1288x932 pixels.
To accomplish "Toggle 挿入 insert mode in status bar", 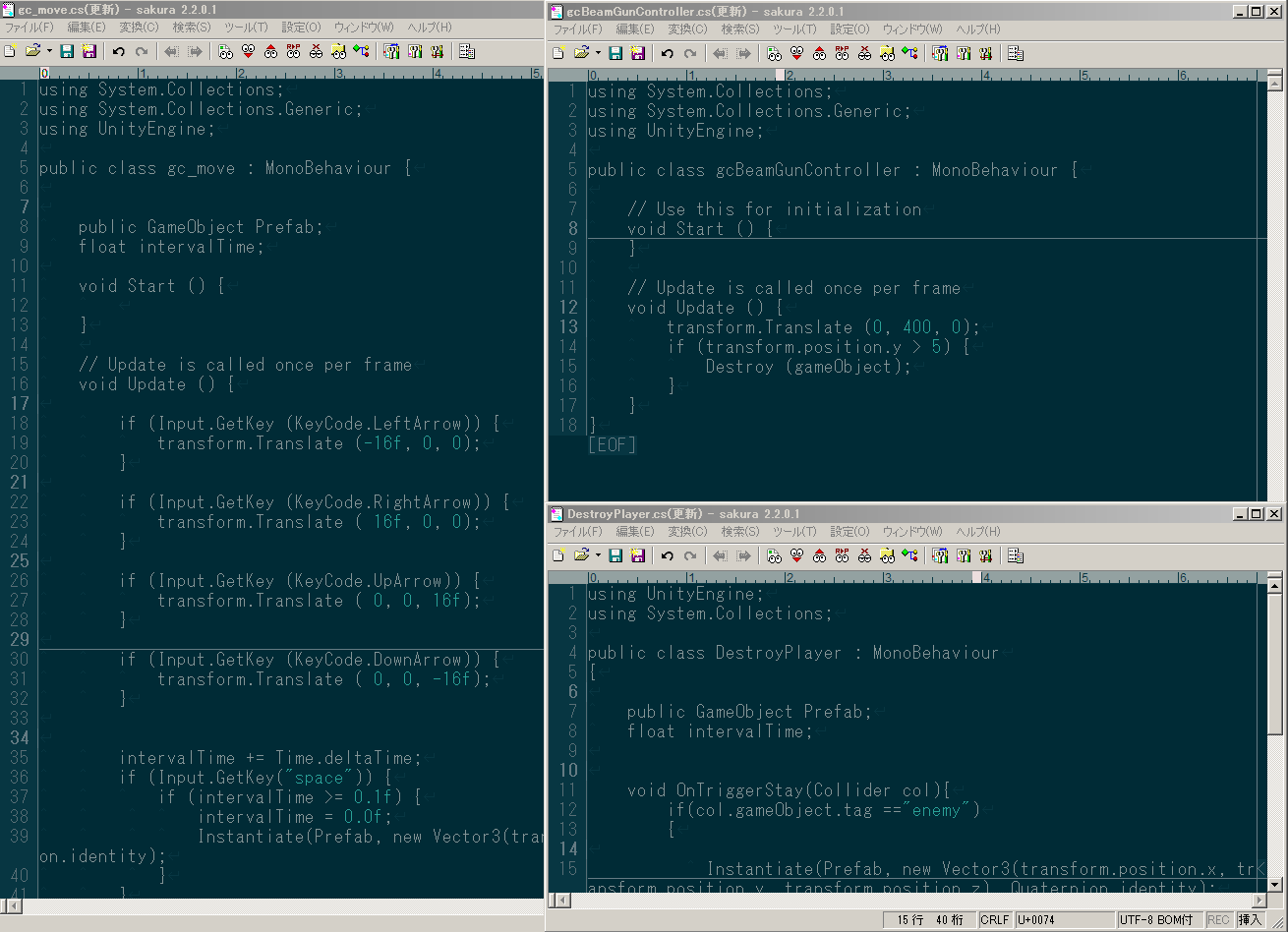I will point(1250,920).
